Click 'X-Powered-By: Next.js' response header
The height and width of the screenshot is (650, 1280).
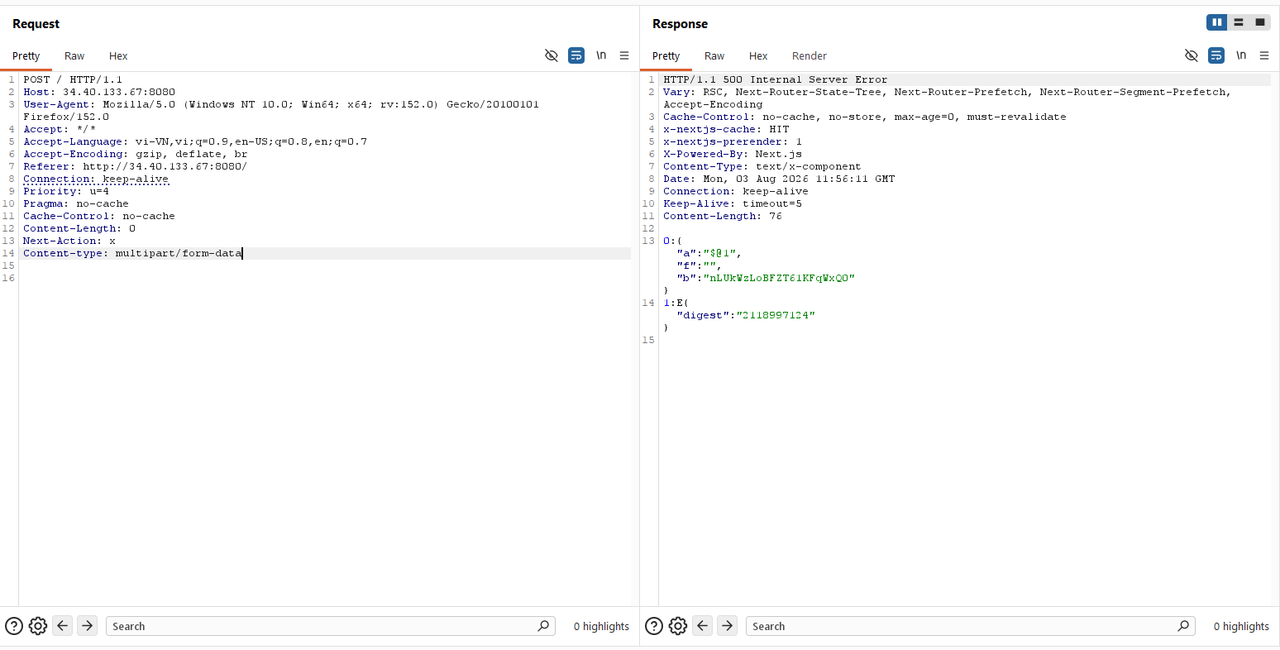[x=733, y=154]
